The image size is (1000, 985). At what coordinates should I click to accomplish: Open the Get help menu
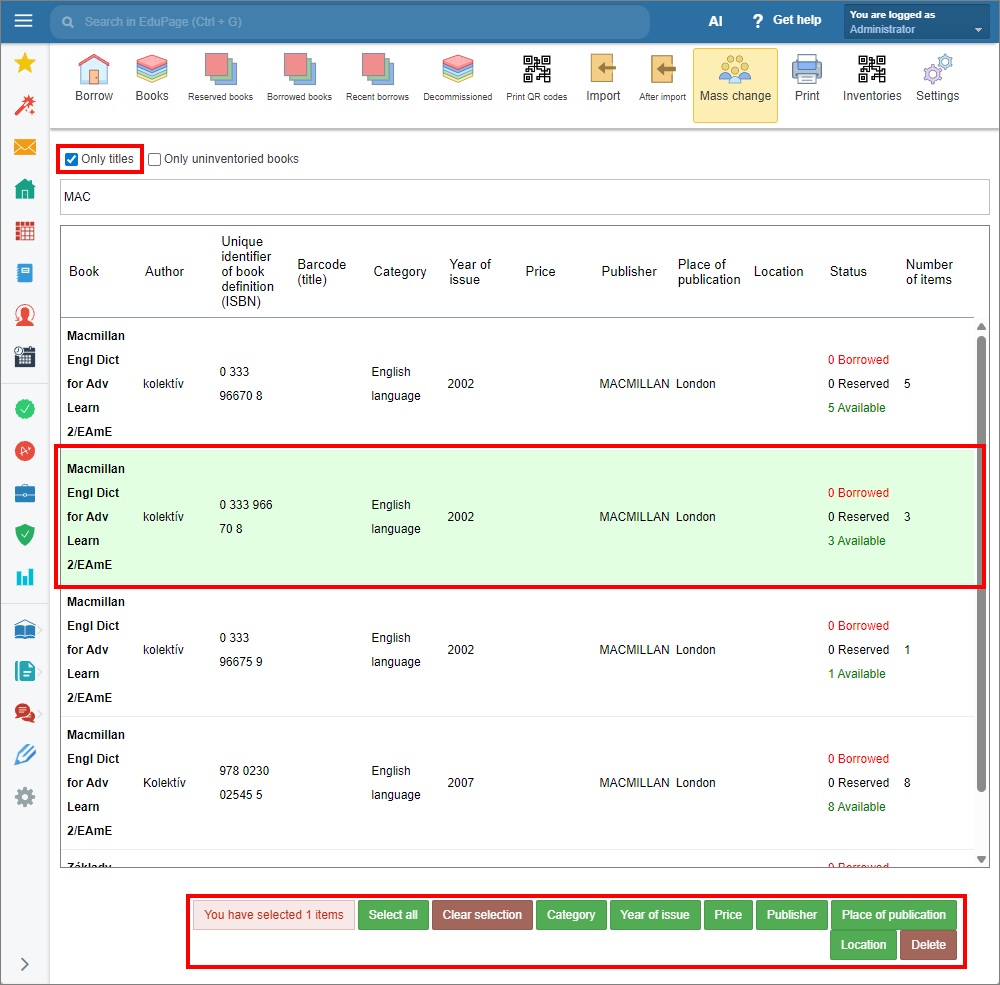pyautogui.click(x=786, y=21)
